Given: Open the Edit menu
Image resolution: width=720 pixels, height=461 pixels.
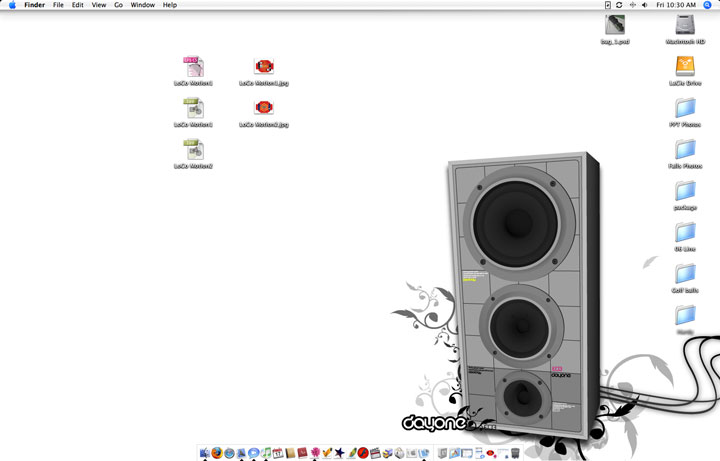Looking at the screenshot, I should (x=78, y=5).
